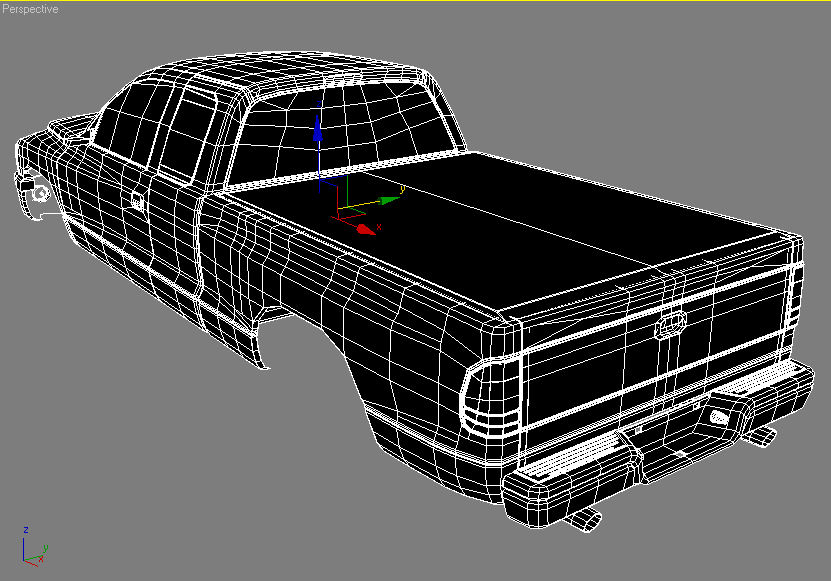The image size is (831, 581).
Task: Click the XY plane handle of the transform gizmo
Action: (x=345, y=209)
